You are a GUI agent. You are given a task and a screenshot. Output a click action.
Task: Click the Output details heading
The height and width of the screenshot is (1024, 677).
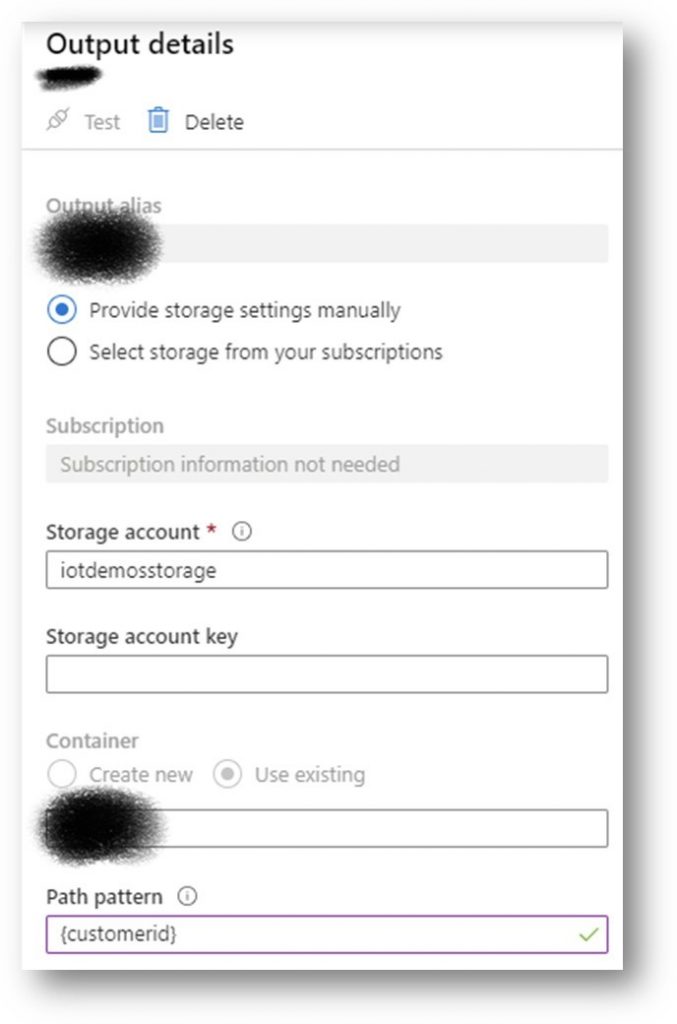click(140, 44)
